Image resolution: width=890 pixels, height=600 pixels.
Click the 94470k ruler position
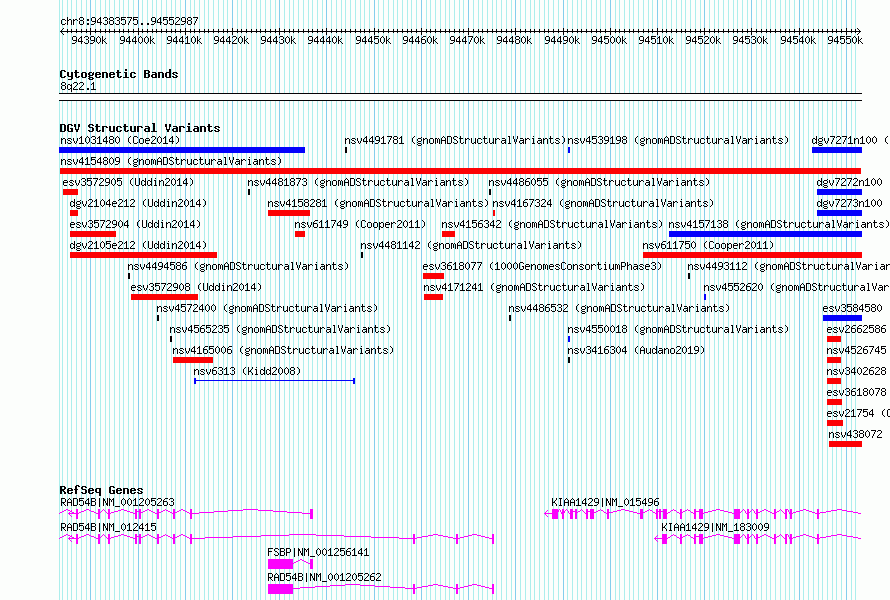[x=467, y=40]
